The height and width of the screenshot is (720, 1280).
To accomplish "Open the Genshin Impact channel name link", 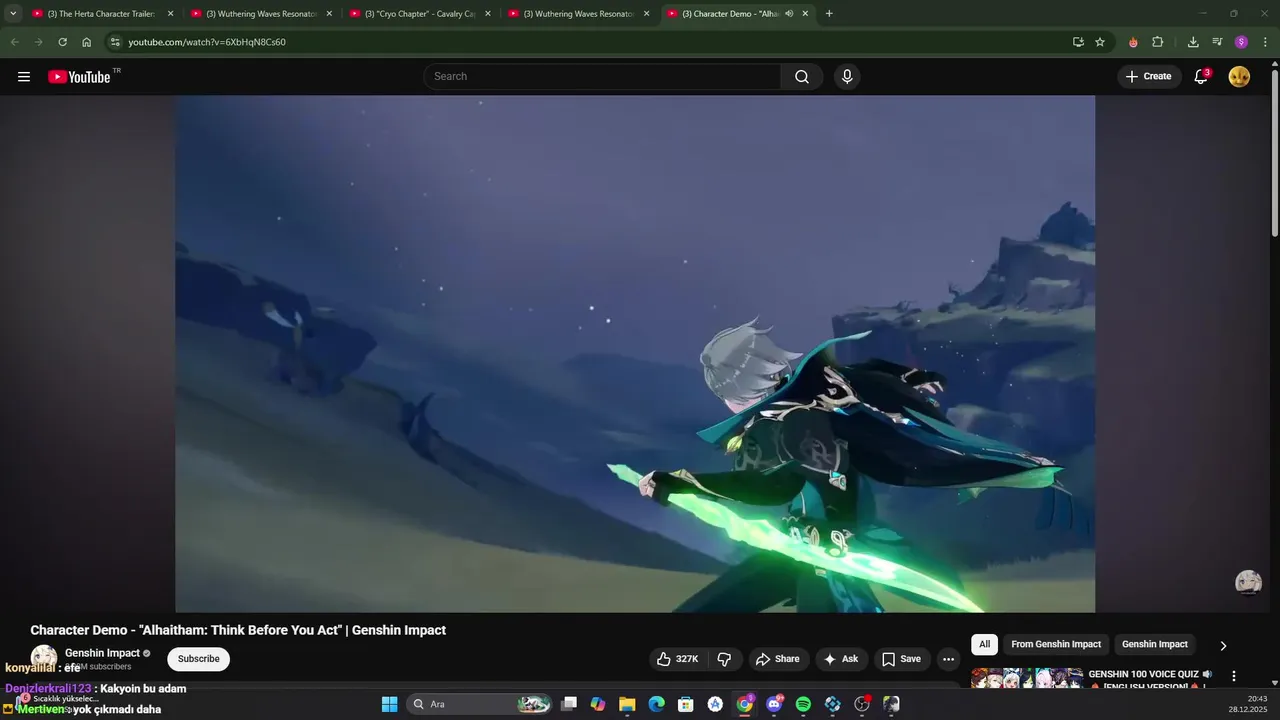I will [102, 653].
